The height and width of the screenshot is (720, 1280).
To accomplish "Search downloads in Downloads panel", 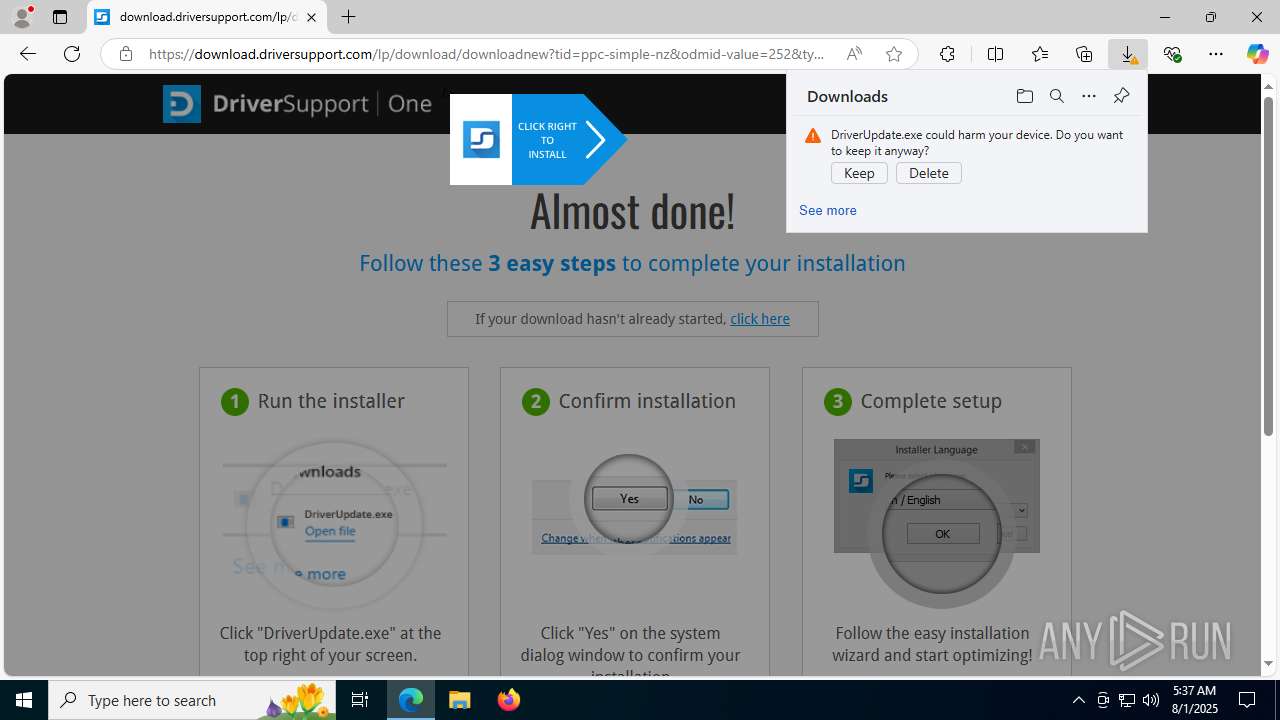I will (x=1056, y=96).
